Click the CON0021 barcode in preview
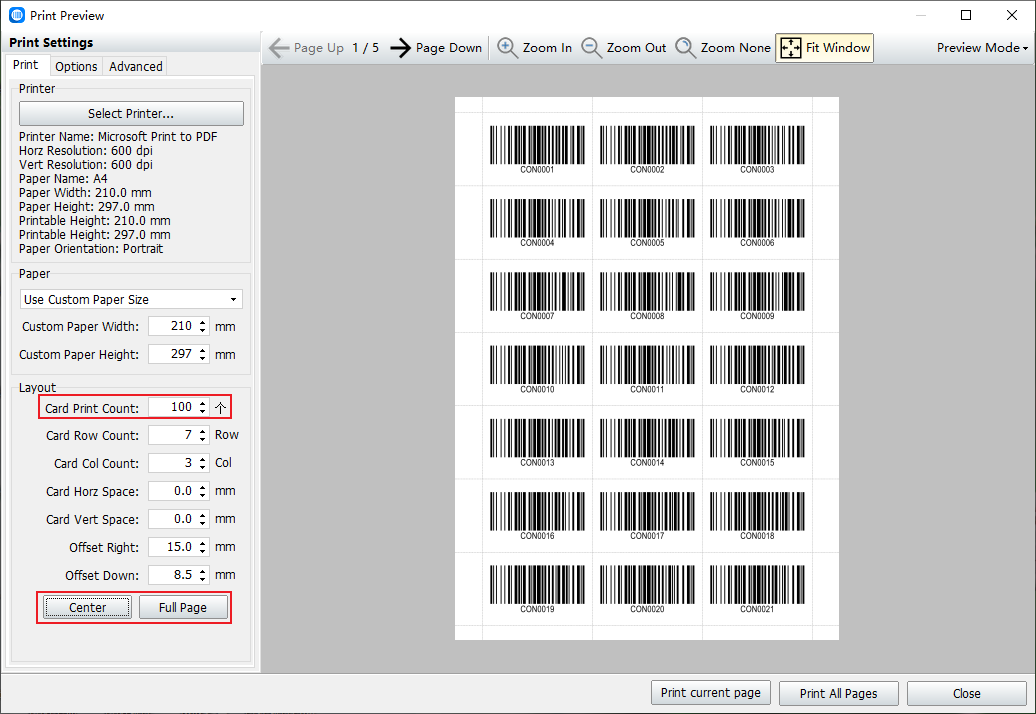Screen dimensions: 1036x714 click(757, 589)
